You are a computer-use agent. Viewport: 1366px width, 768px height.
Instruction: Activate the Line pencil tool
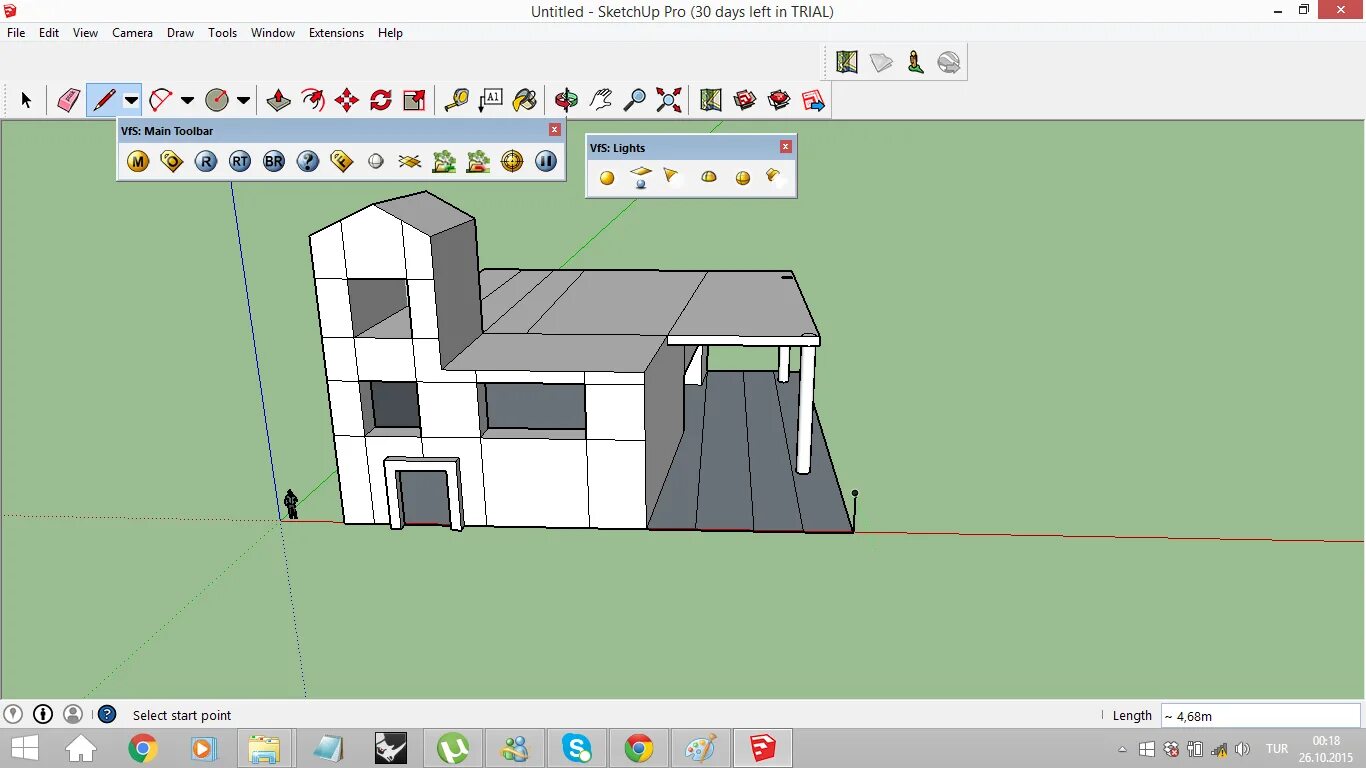[x=104, y=100]
